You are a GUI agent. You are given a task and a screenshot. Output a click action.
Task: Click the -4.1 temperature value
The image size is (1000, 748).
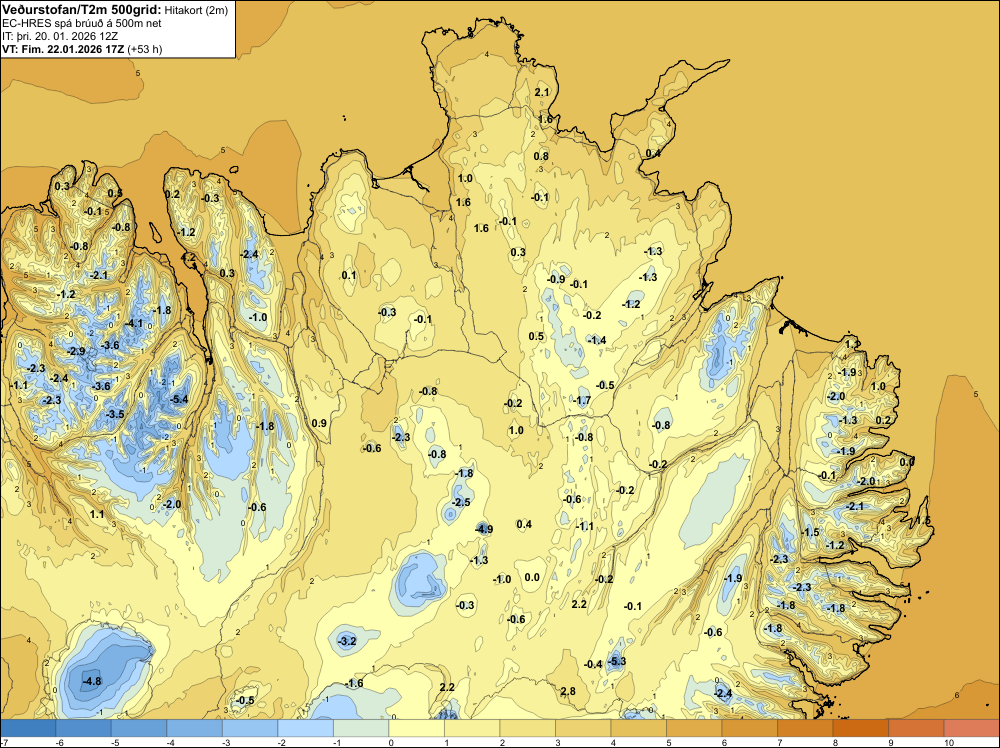pyautogui.click(x=134, y=323)
